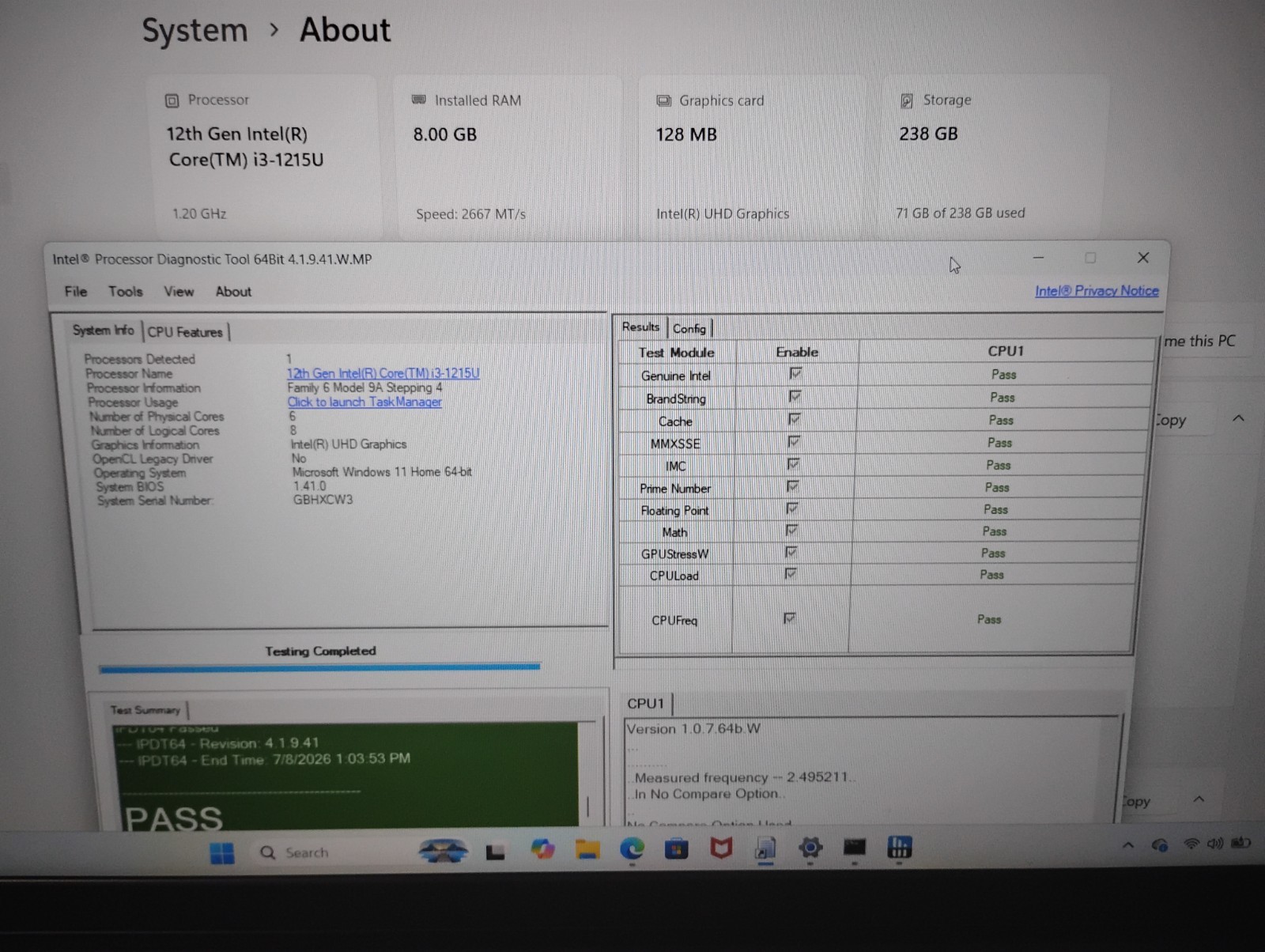
Task: Toggle the CPUFreq test checkbox
Action: coord(789,618)
